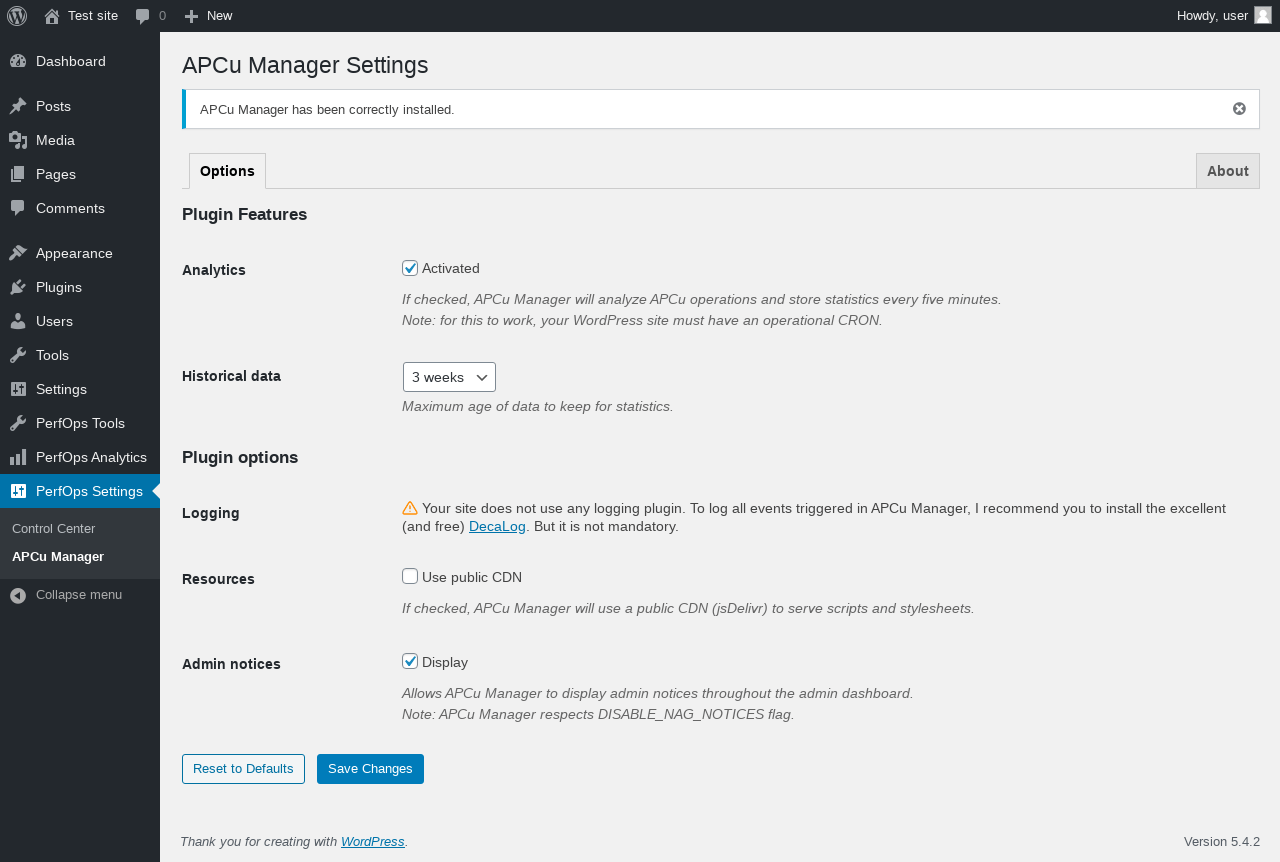
Task: Click the Comments speech bubble sidebar icon
Action: tap(18, 208)
